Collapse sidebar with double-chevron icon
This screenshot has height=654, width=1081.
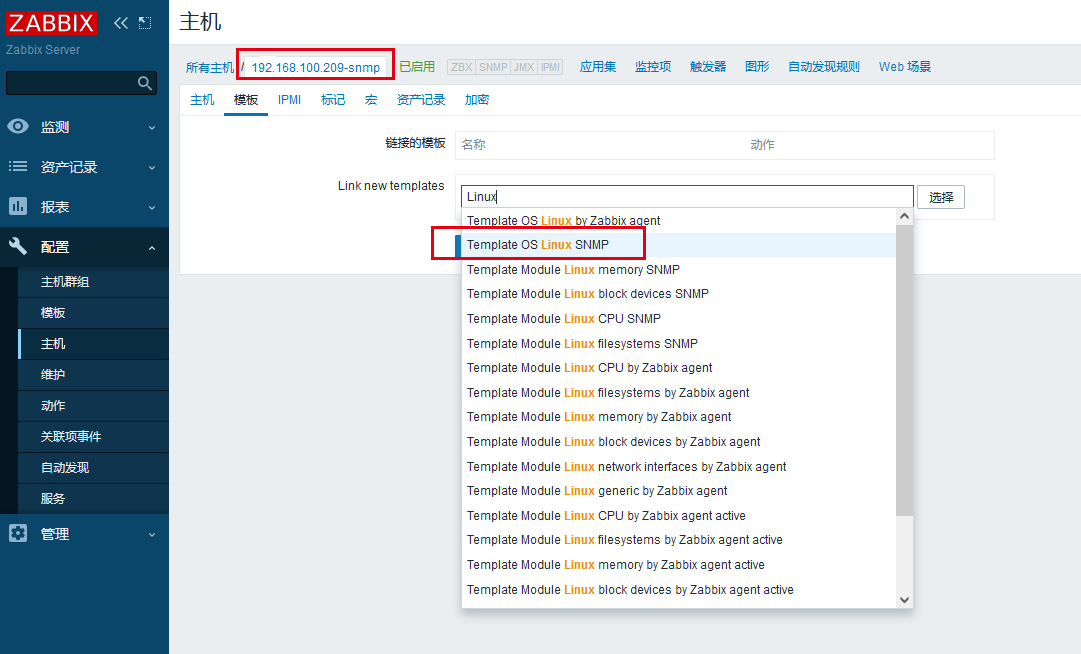[121, 23]
